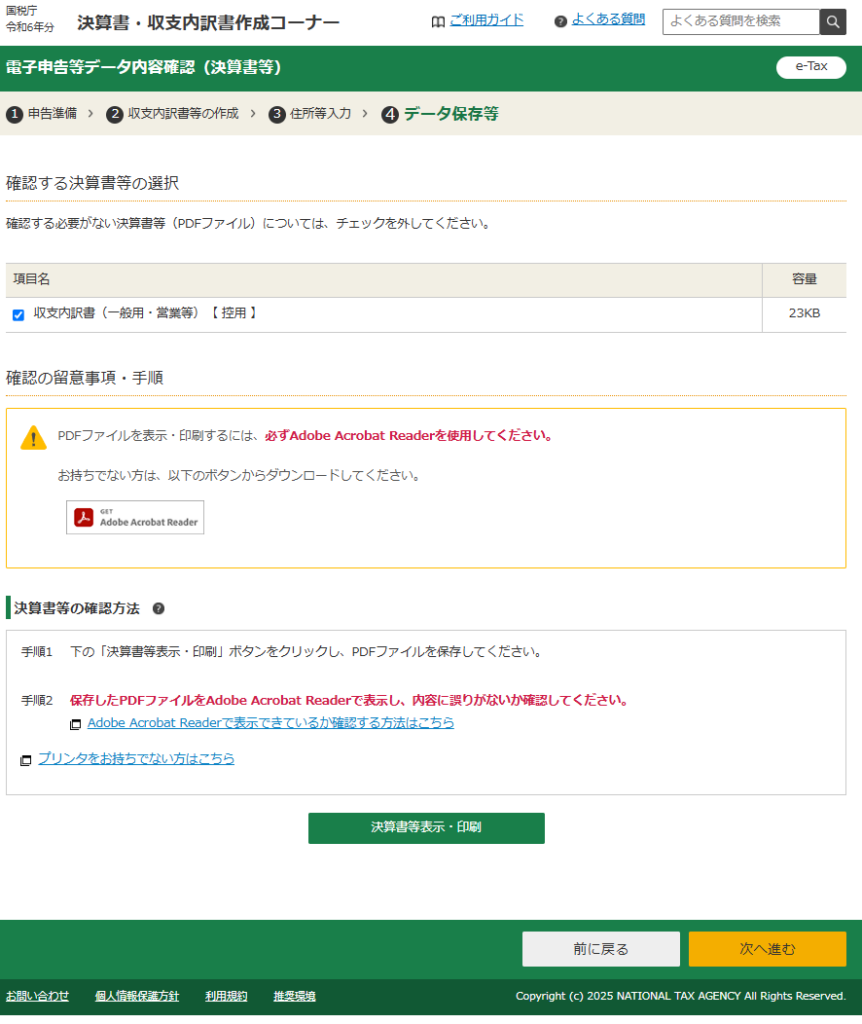
Task: Click the question mark icon beside よくある質問
Action: [560, 22]
